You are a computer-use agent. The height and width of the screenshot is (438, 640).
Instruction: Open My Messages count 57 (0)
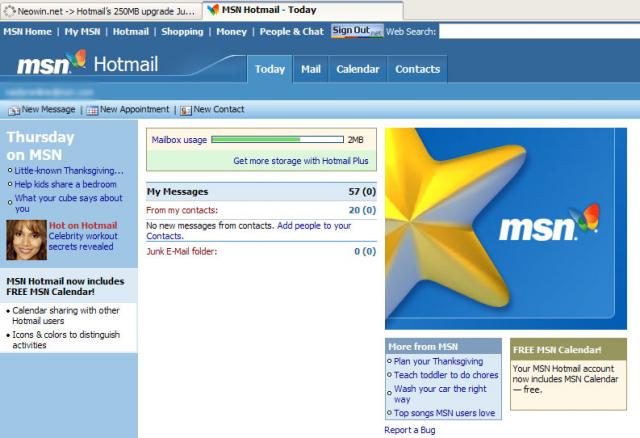click(x=362, y=191)
